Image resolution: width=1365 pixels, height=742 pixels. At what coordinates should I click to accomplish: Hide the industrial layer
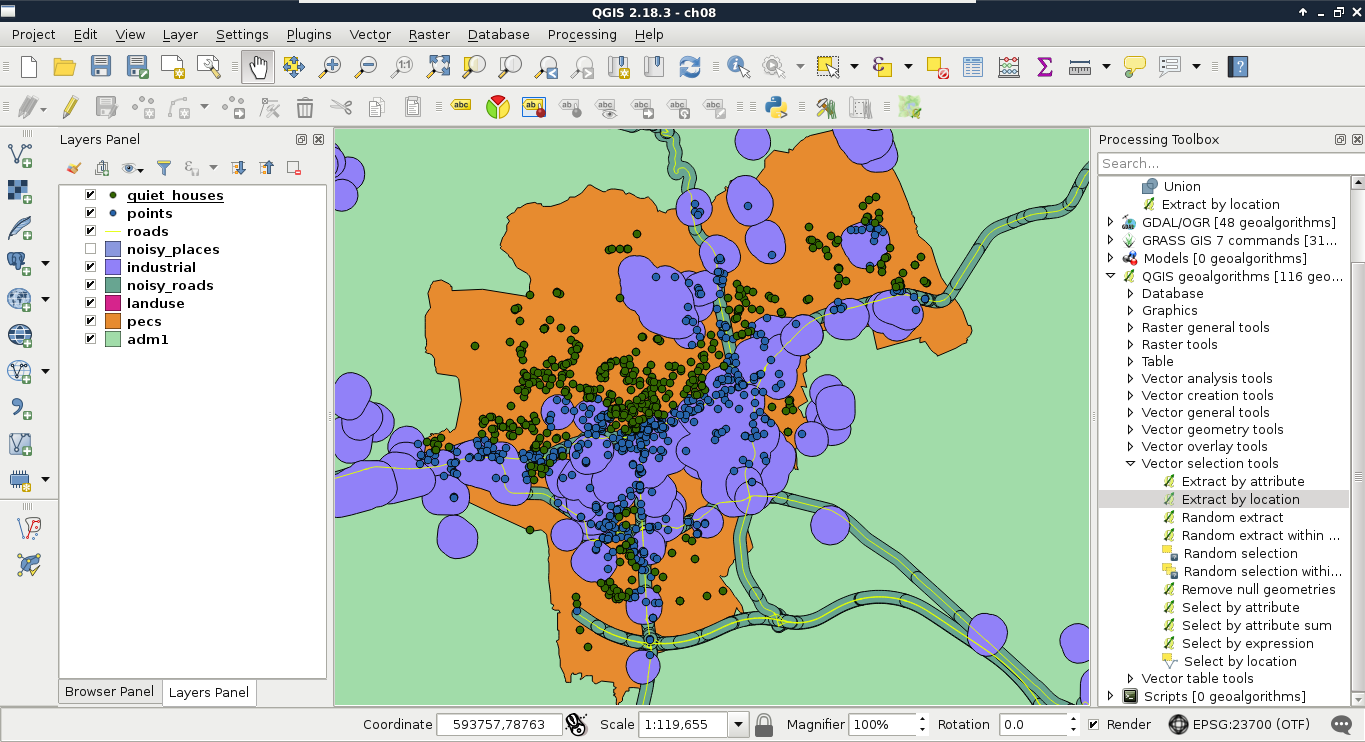91,267
